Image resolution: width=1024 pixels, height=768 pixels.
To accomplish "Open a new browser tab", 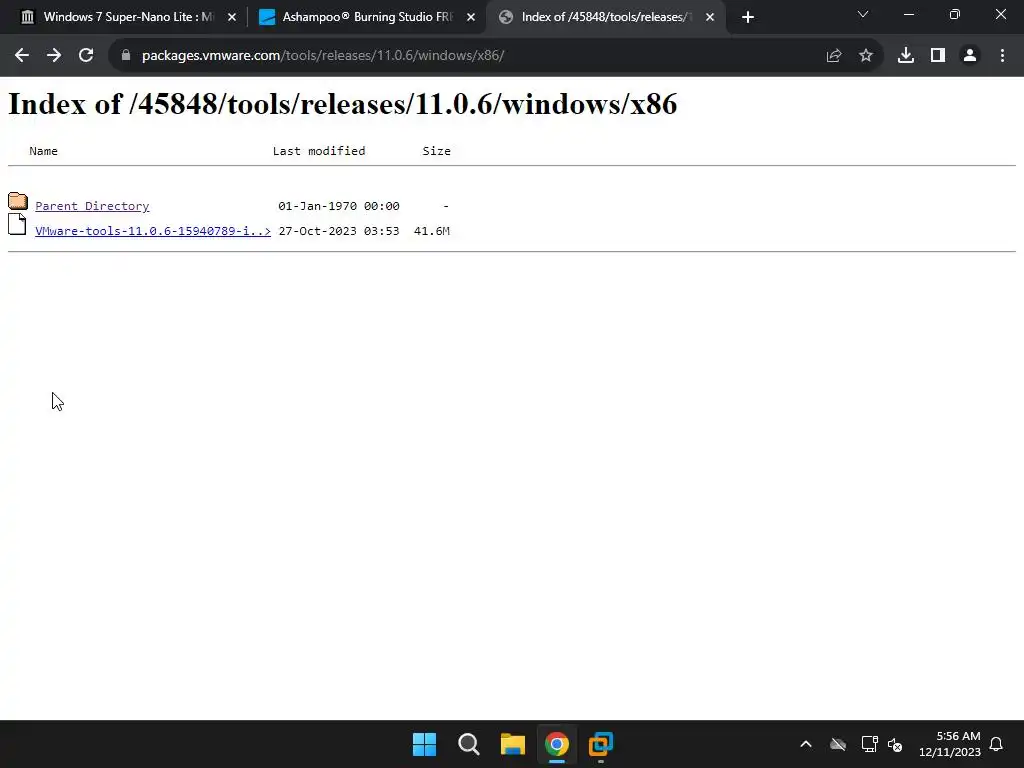I will coord(748,18).
